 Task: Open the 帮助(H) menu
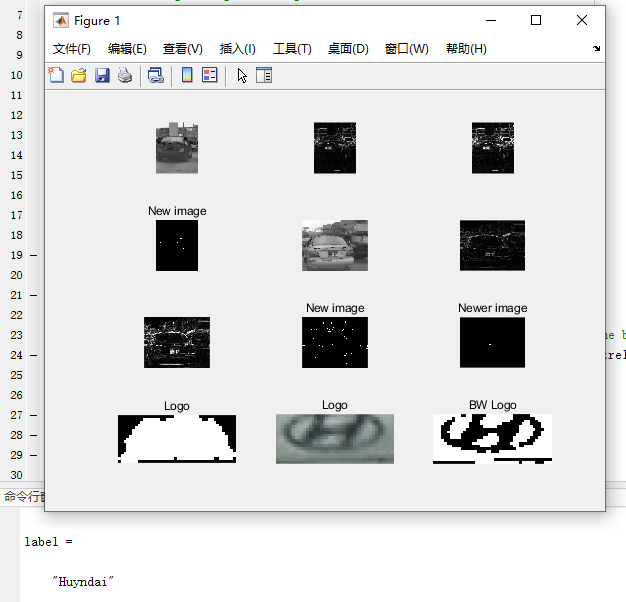[466, 49]
